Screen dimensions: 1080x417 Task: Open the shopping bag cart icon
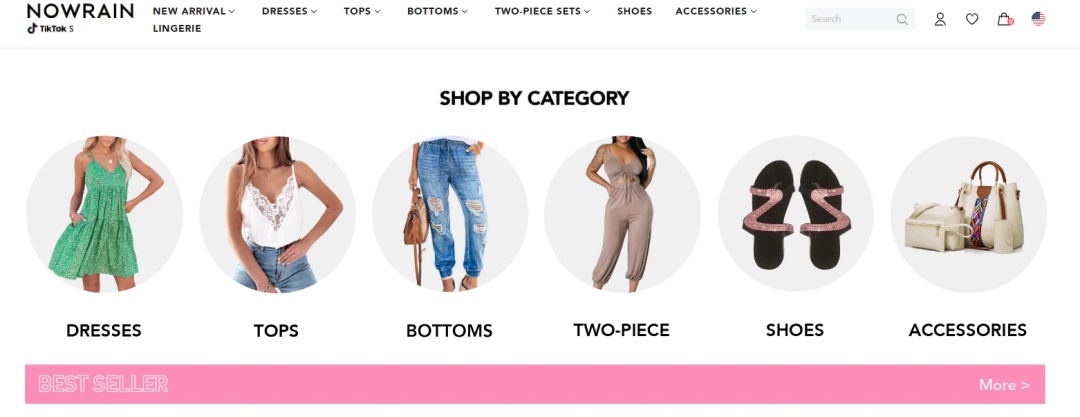point(1005,19)
